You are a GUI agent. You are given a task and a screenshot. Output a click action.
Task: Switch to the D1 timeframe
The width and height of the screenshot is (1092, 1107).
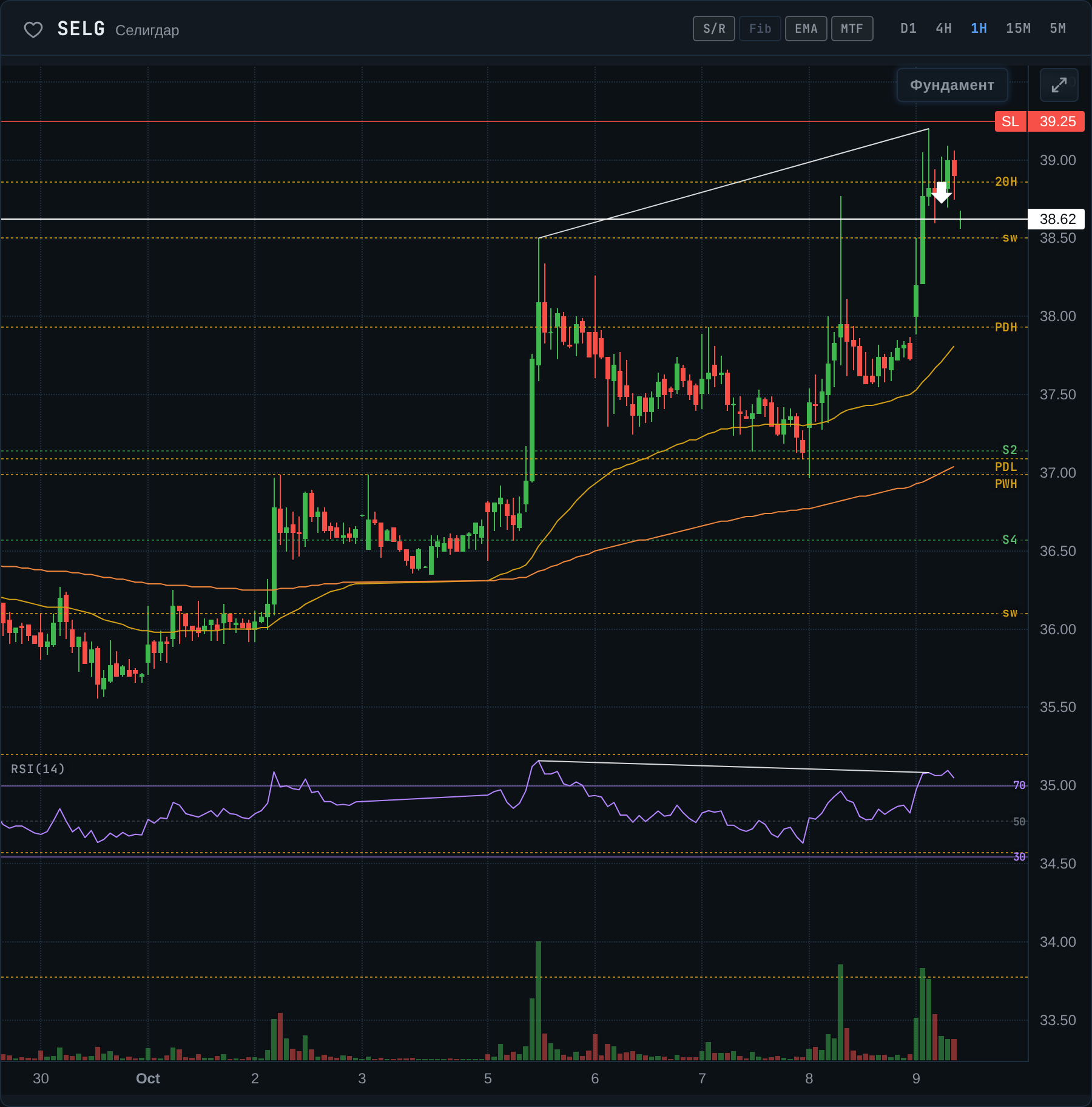coord(908,29)
